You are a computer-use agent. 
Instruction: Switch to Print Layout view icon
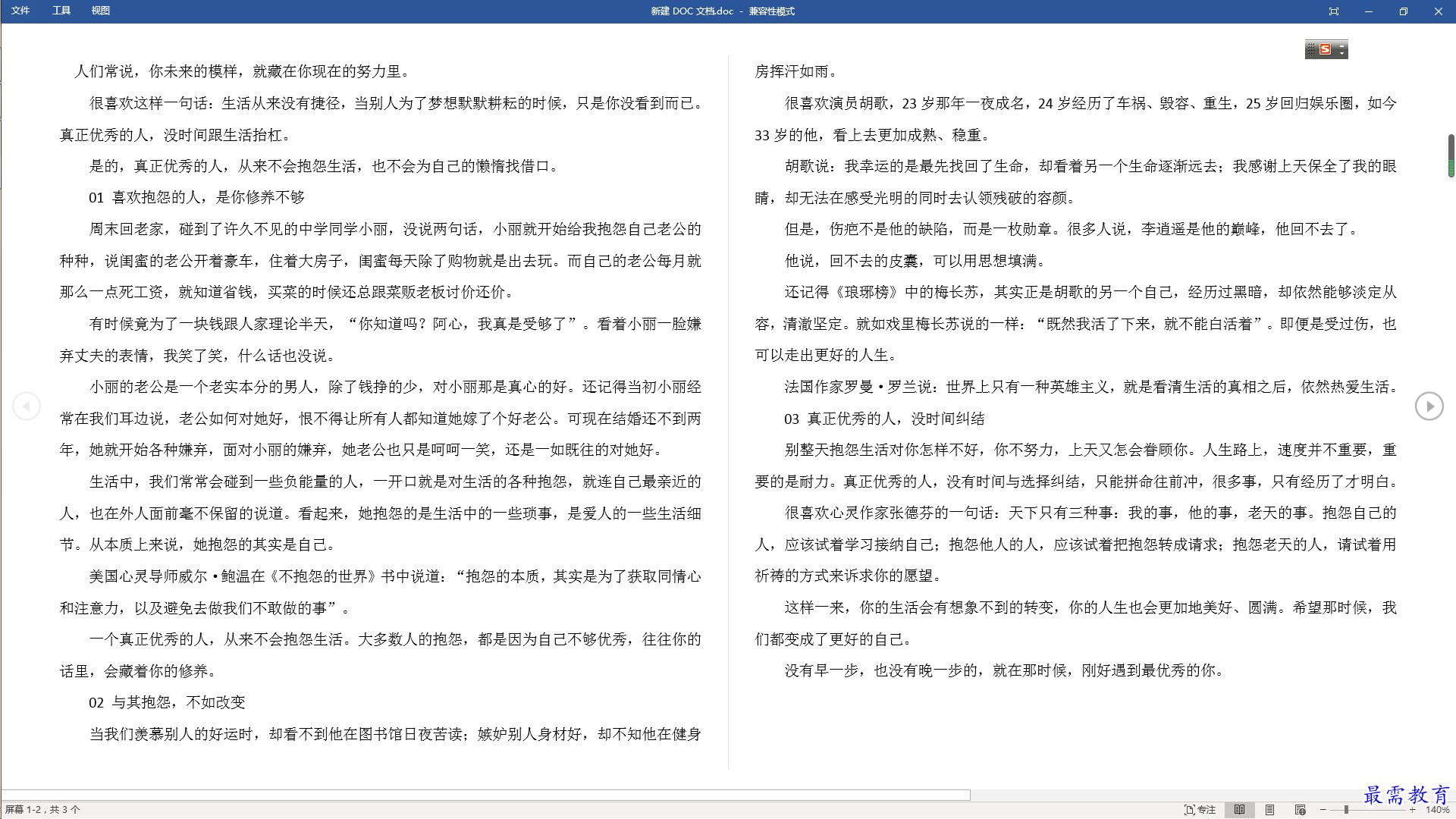(x=1269, y=810)
